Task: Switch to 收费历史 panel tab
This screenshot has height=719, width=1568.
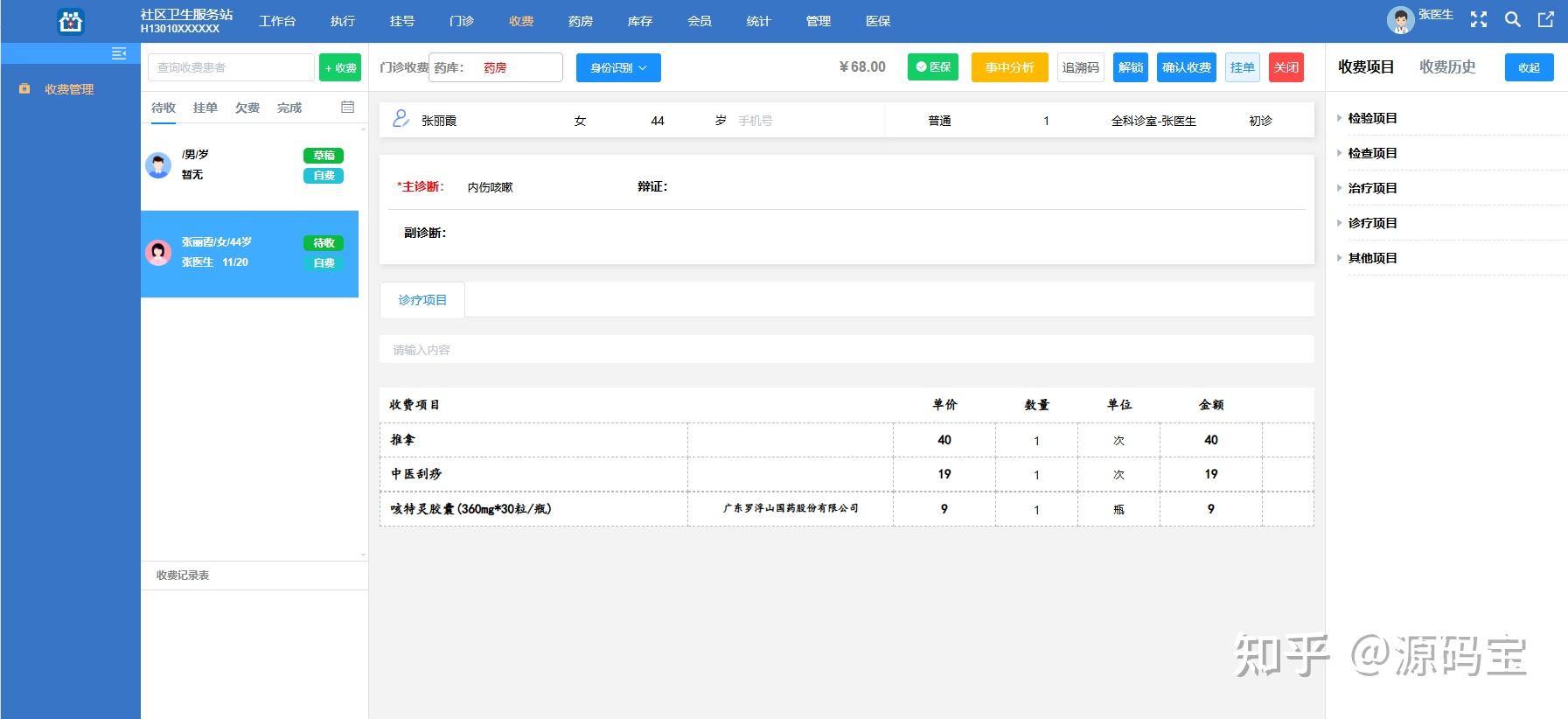Action: coord(1447,66)
